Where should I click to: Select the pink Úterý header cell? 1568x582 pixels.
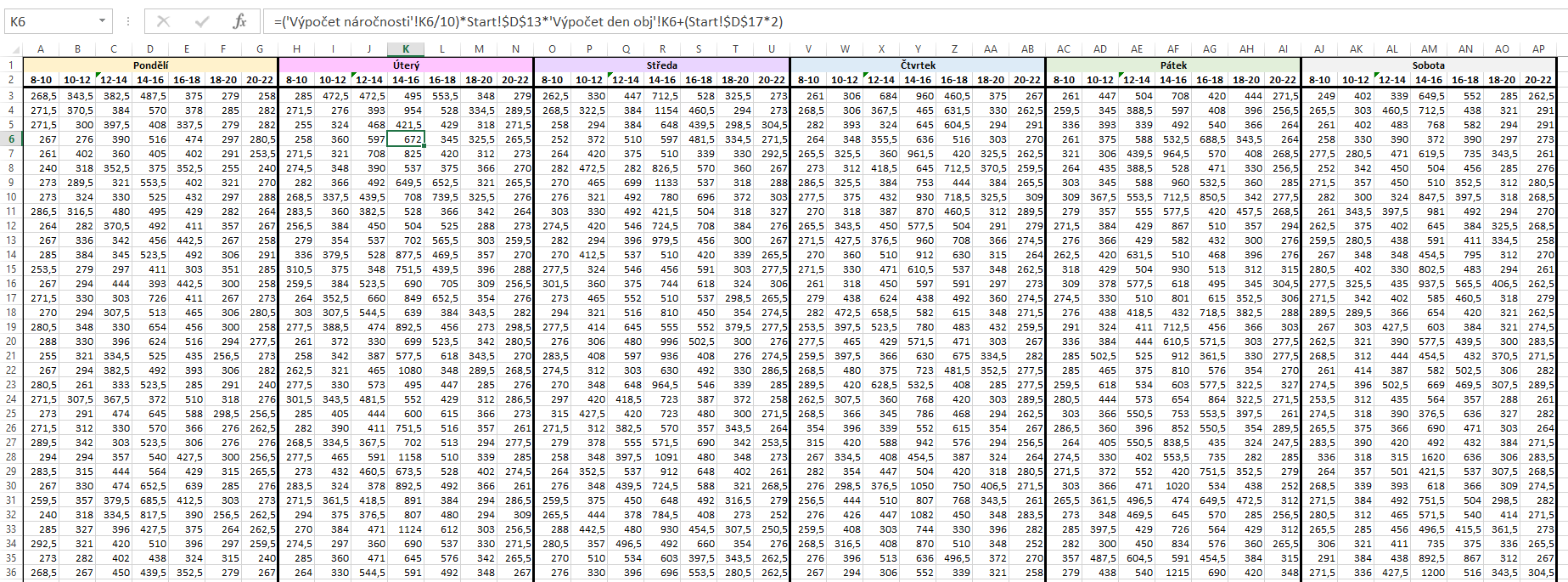click(x=406, y=65)
